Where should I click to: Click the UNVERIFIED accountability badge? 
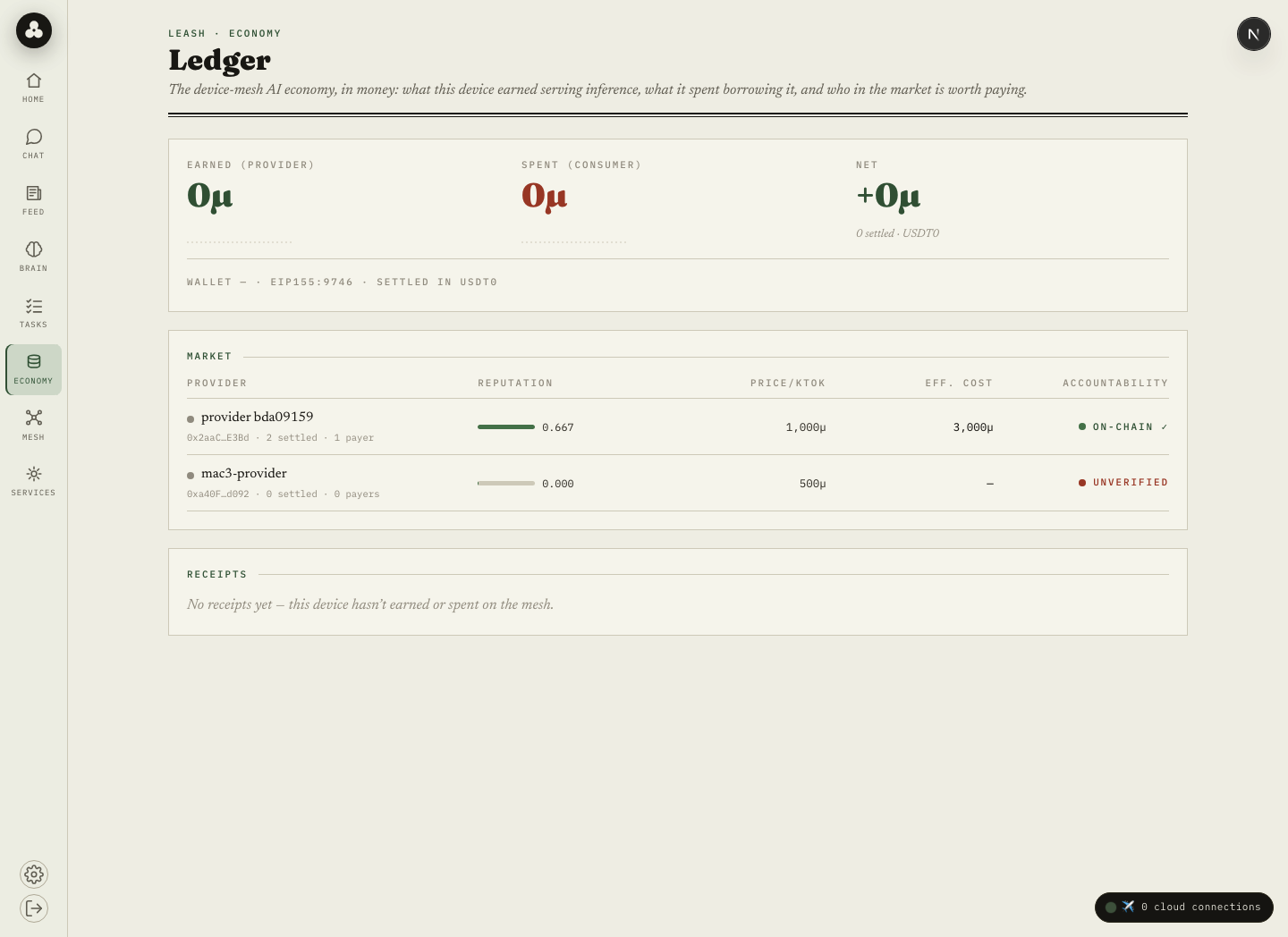[x=1123, y=483]
